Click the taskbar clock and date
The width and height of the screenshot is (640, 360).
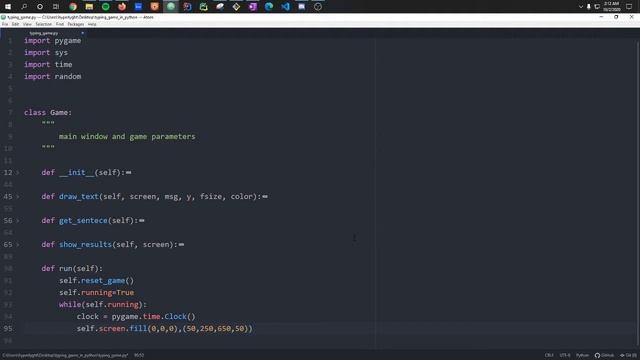click(611, 7)
